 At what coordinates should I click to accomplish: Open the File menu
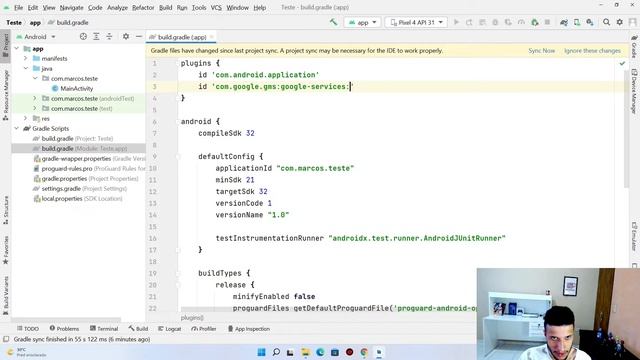[x=18, y=7]
